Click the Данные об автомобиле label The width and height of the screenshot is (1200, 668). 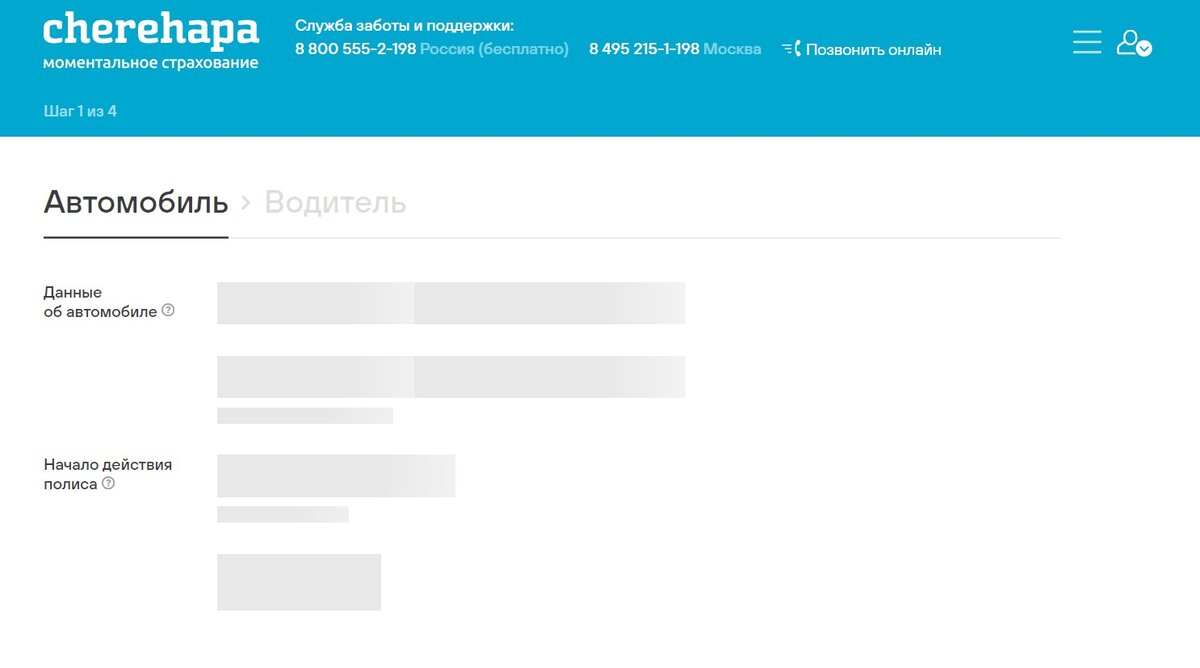tap(100, 302)
